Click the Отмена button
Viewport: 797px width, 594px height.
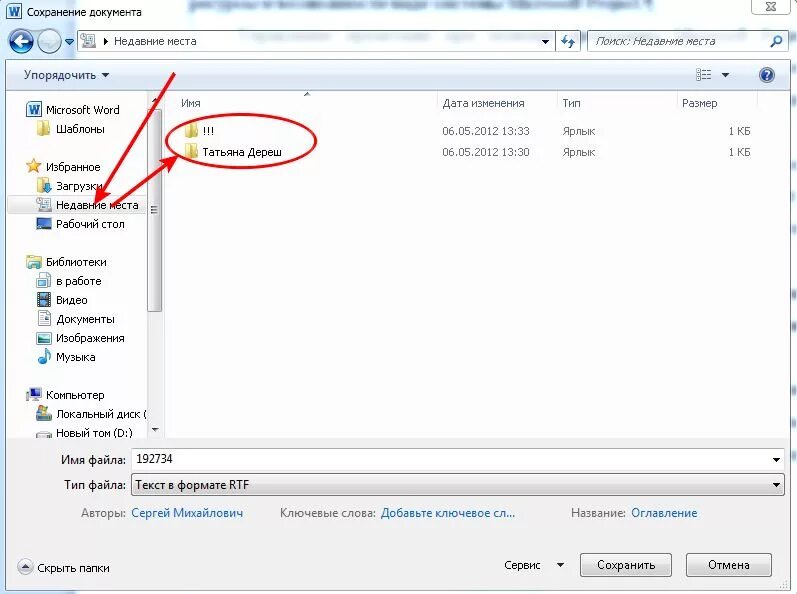coord(728,565)
